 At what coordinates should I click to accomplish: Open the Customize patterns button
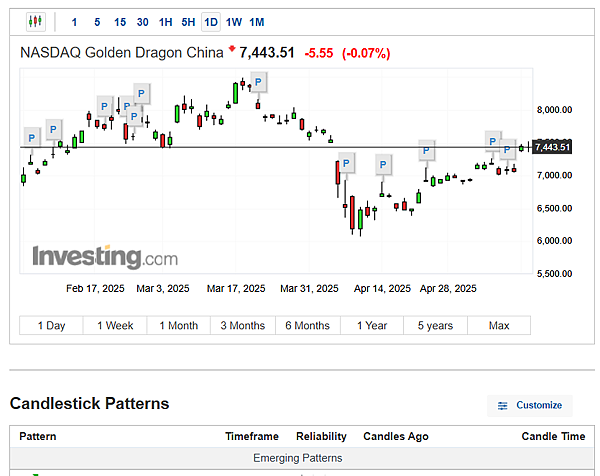(x=531, y=405)
